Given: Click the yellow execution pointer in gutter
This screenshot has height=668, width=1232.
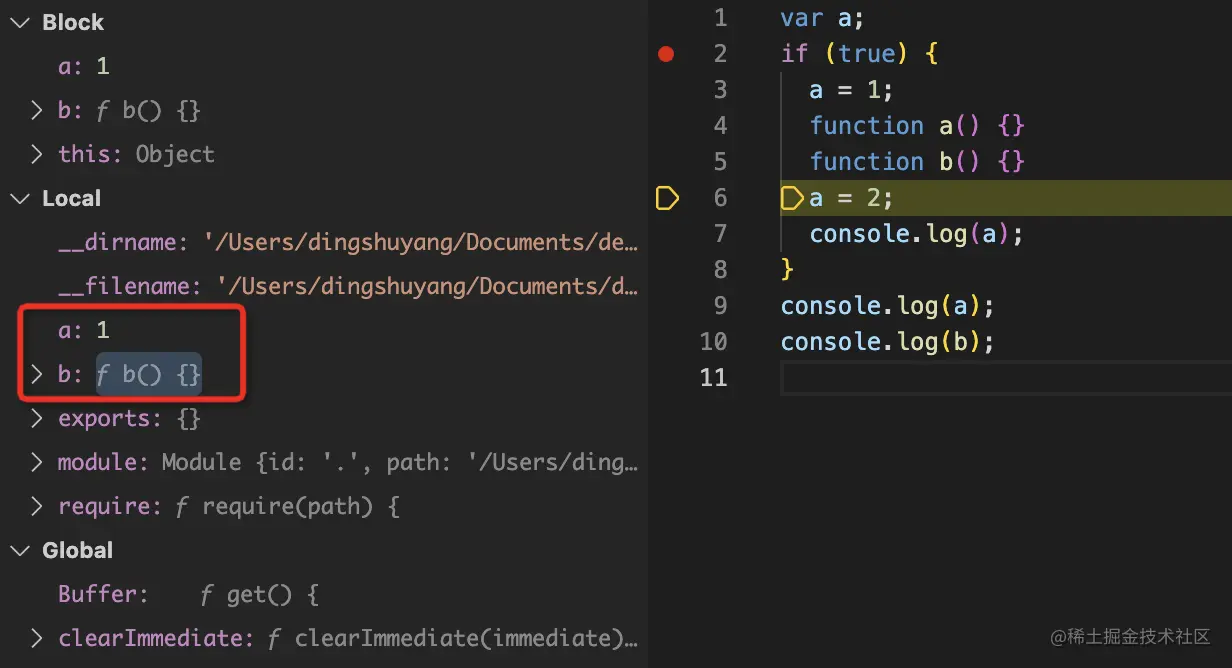Looking at the screenshot, I should pos(667,198).
